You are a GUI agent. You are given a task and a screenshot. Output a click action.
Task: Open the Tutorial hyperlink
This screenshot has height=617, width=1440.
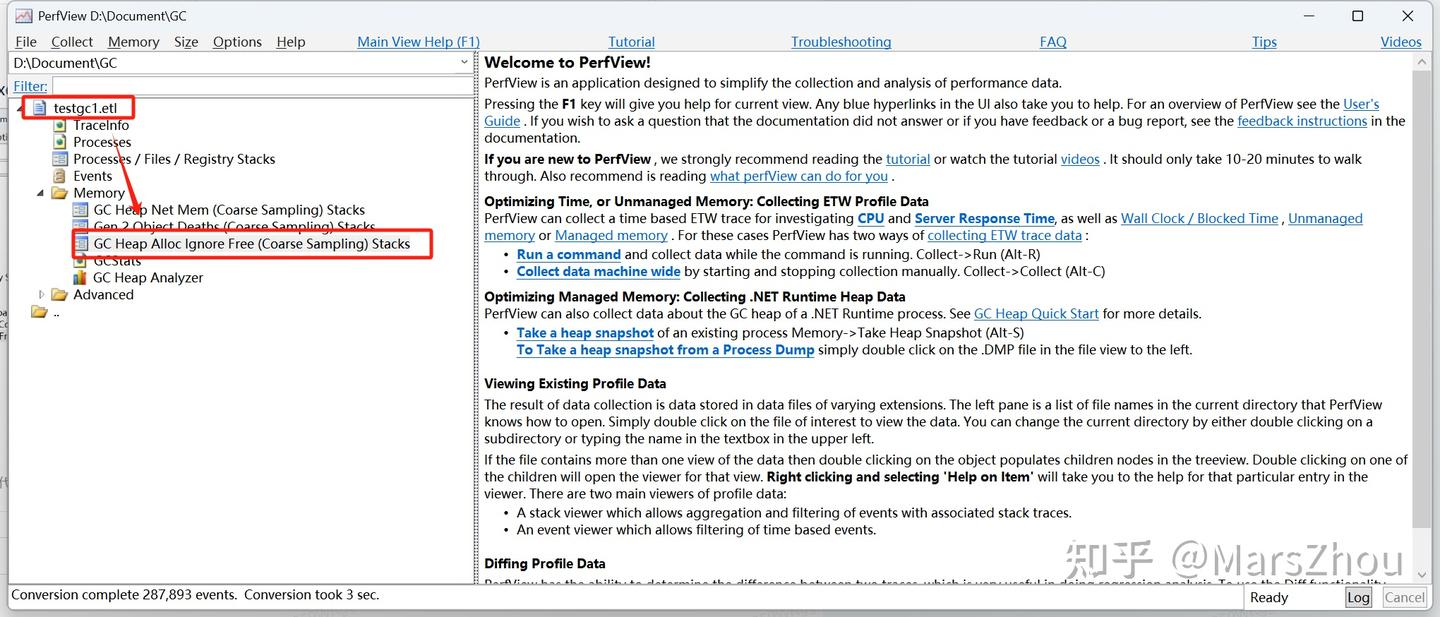coord(631,41)
